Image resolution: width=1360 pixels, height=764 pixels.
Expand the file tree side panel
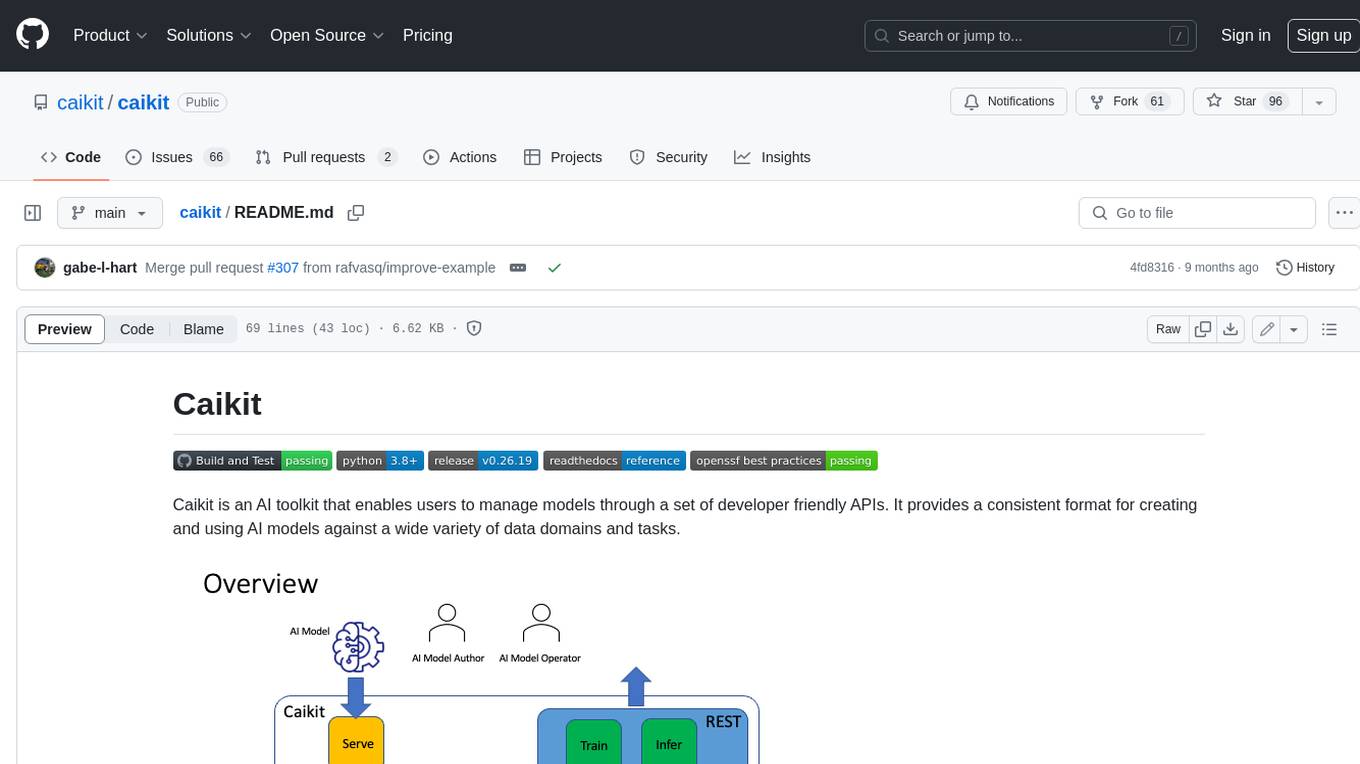(x=32, y=213)
